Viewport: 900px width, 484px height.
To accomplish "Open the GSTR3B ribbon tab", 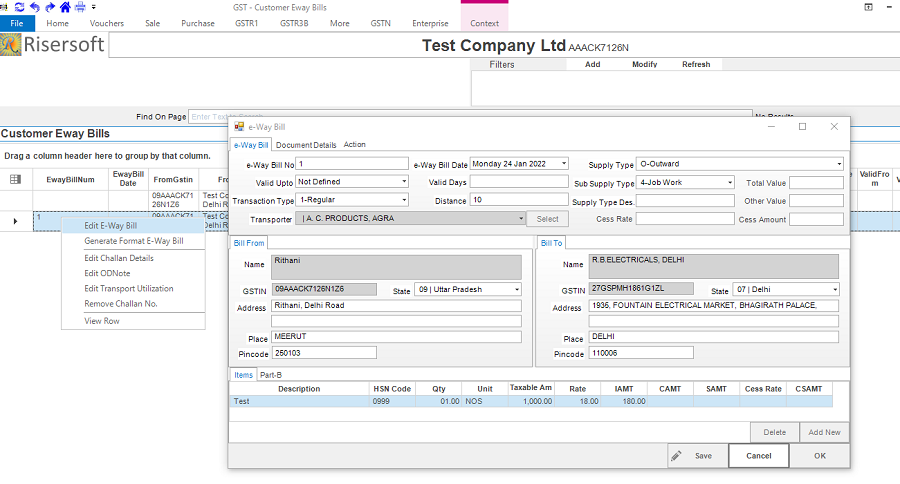I will (x=294, y=22).
